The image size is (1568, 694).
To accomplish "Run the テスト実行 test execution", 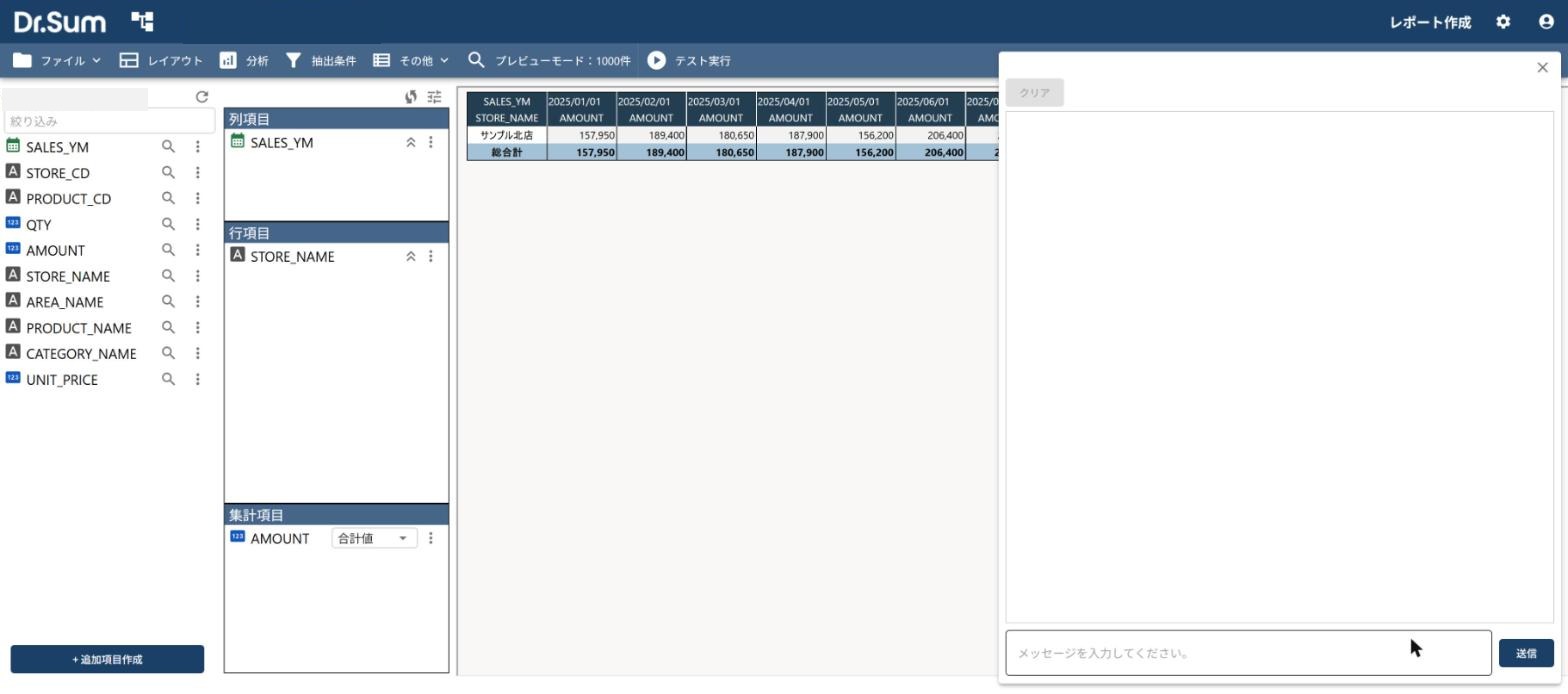I will (689, 60).
